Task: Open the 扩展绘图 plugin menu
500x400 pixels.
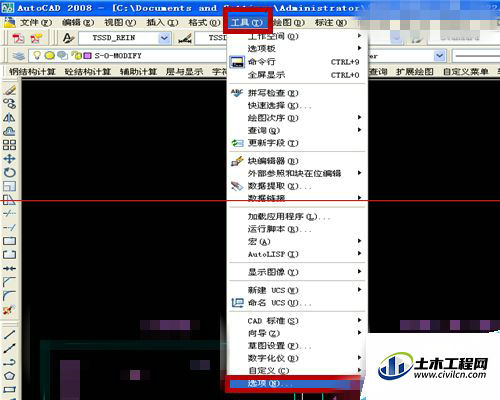Action: pyautogui.click(x=415, y=72)
